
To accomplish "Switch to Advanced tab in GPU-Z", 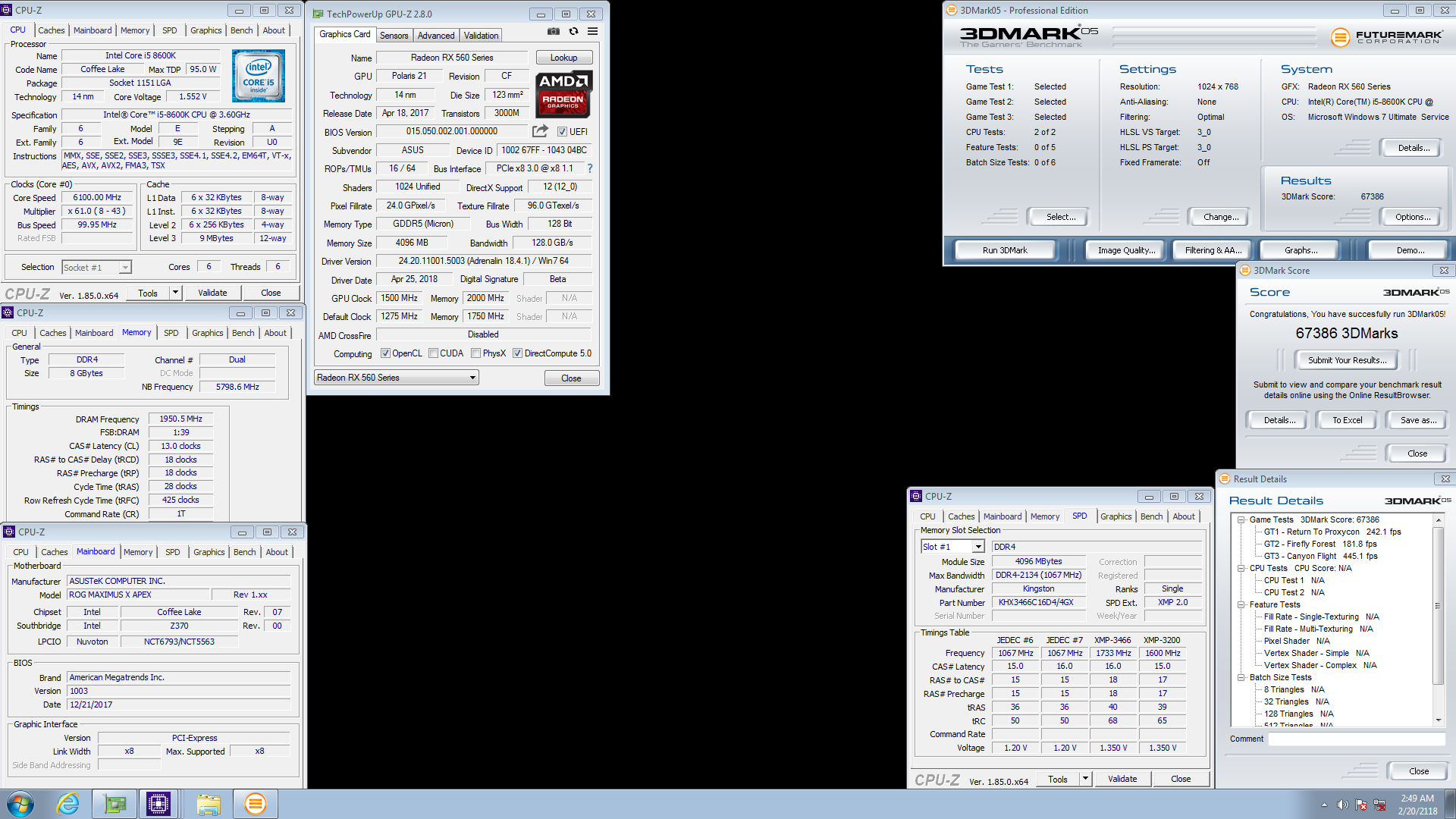I will [436, 35].
